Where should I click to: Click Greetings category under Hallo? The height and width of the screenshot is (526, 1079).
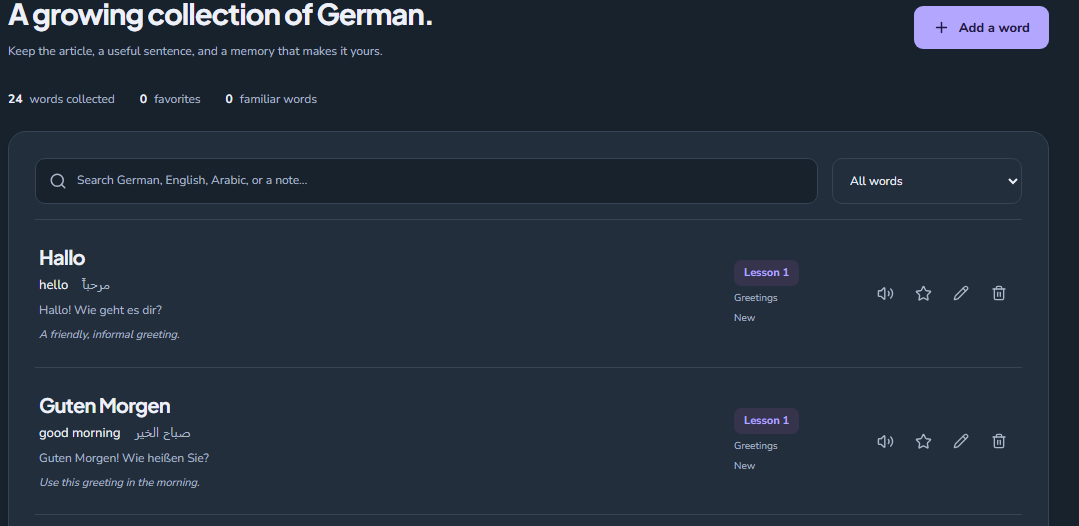[x=756, y=298]
